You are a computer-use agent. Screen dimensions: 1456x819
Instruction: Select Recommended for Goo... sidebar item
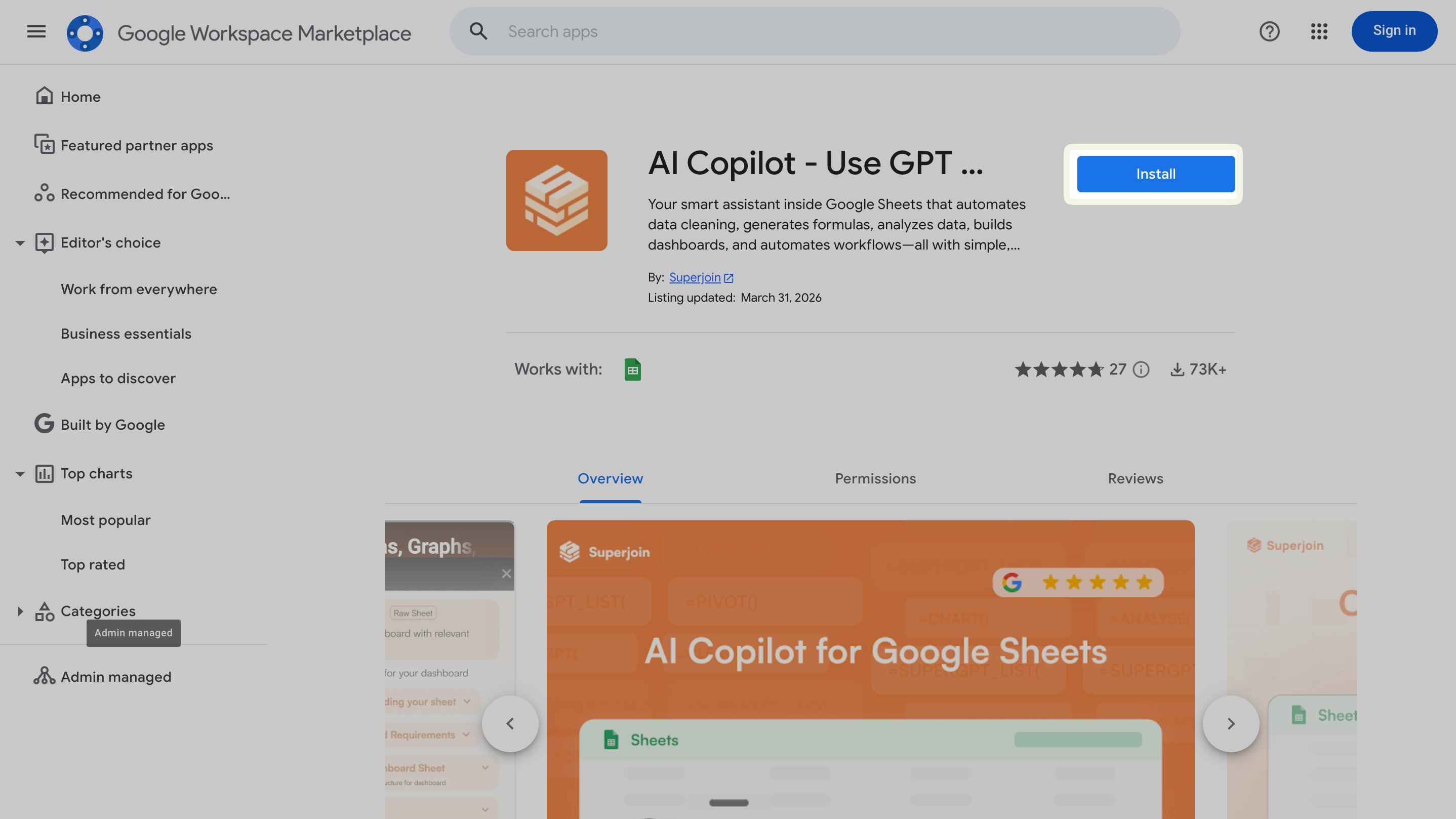coord(145,194)
